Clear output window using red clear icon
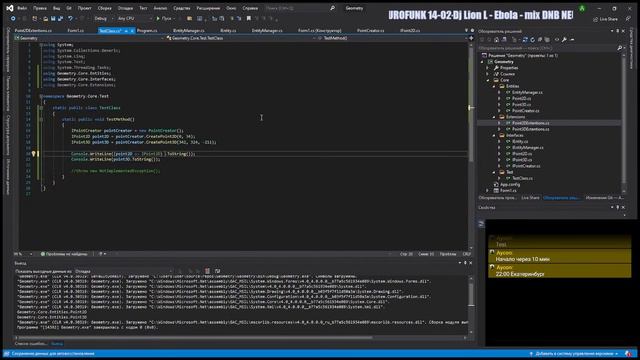 pyautogui.click(x=207, y=271)
